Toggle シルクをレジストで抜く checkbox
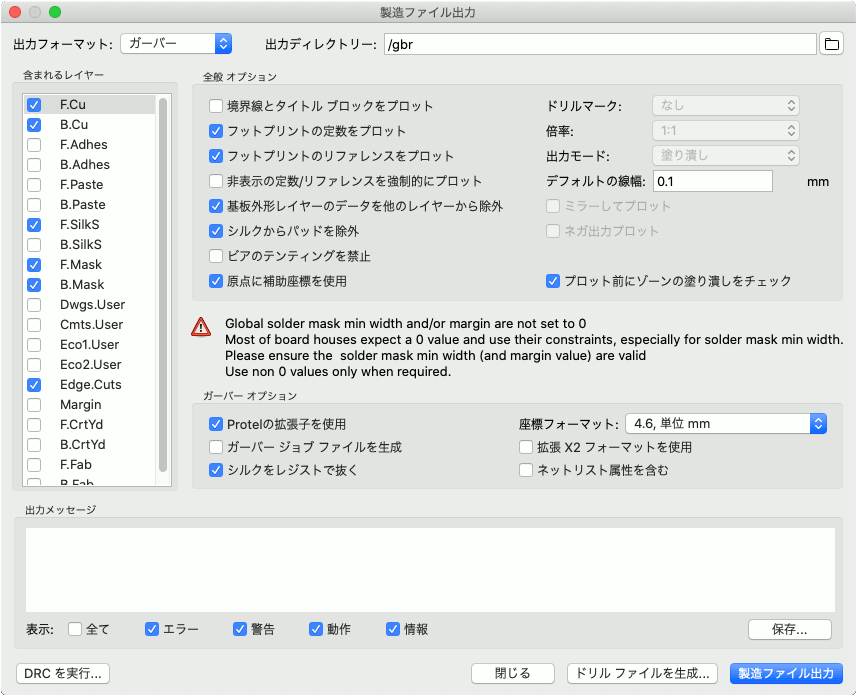This screenshot has height=696, width=857. click(x=216, y=470)
